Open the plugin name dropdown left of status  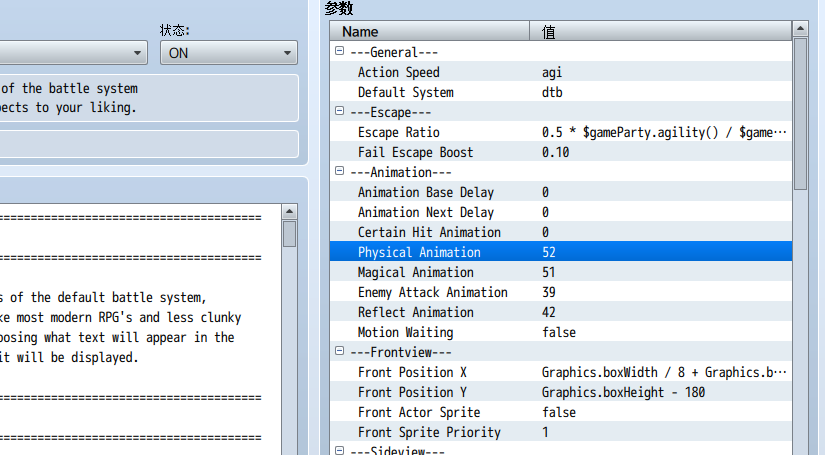click(73, 53)
